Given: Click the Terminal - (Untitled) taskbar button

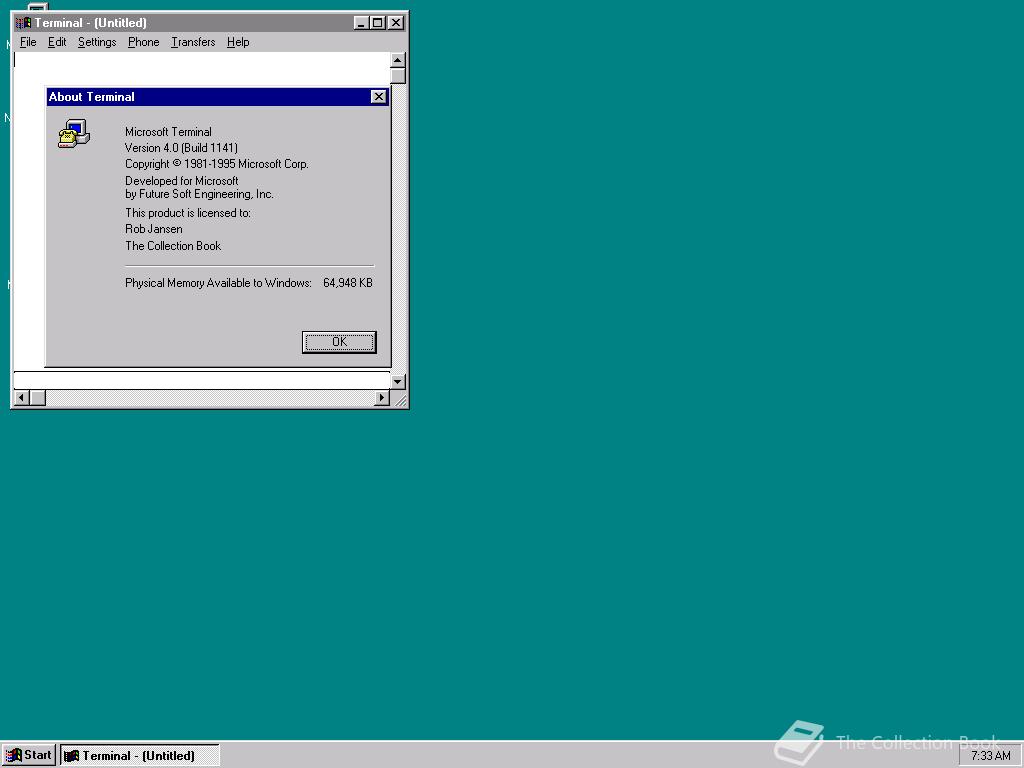Looking at the screenshot, I should click(140, 756).
